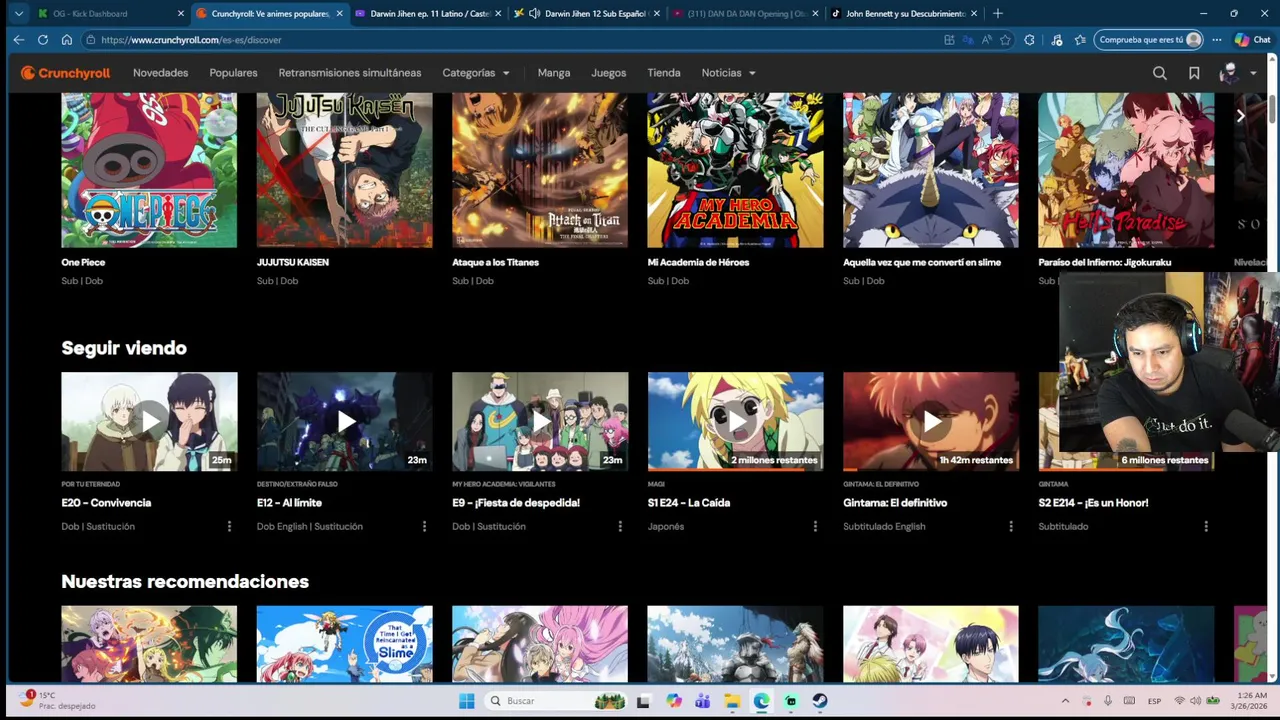Click the browser back arrow
The height and width of the screenshot is (720, 1280).
click(x=18, y=40)
